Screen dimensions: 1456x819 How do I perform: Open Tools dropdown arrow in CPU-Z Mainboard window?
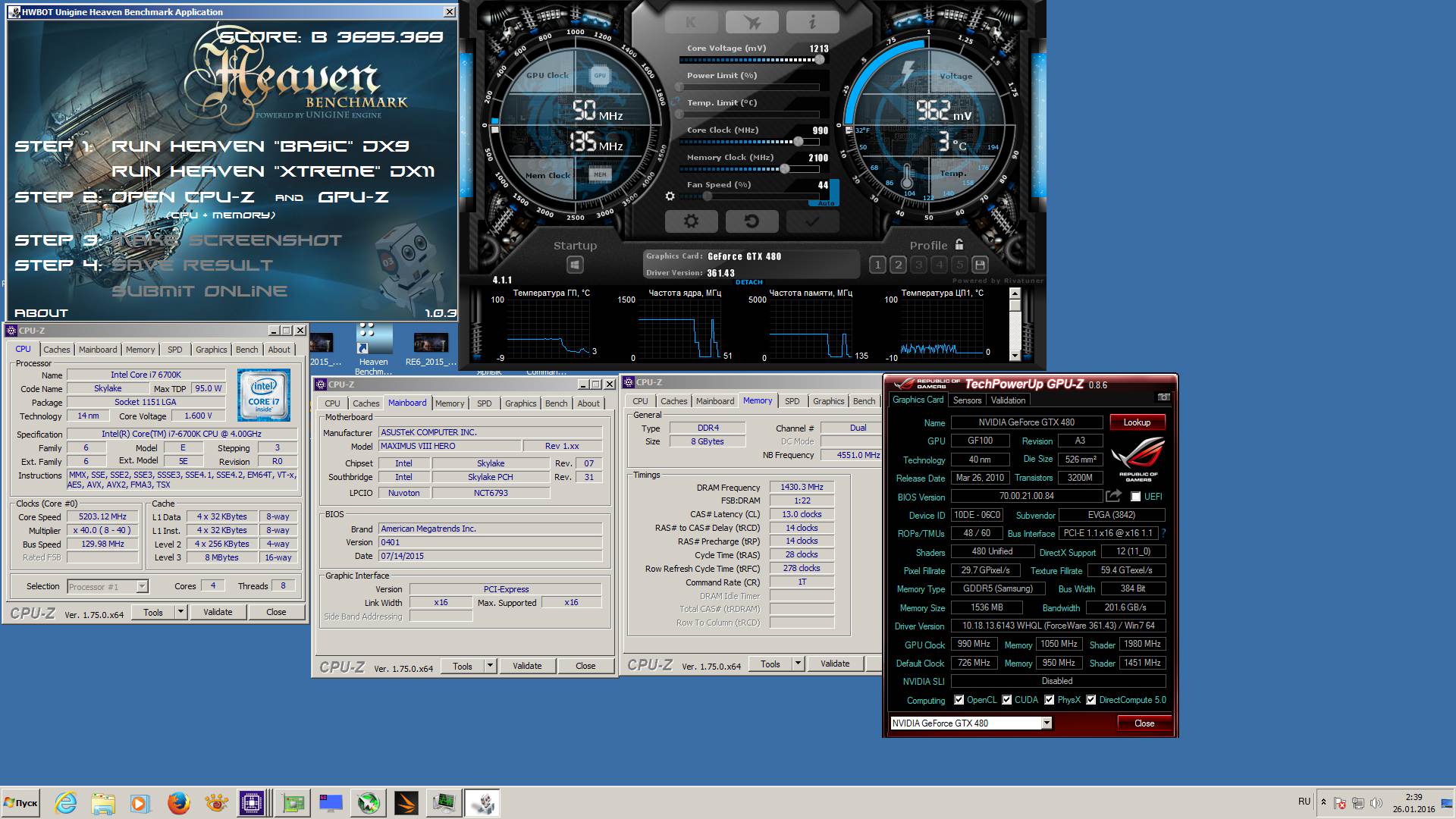[x=490, y=665]
